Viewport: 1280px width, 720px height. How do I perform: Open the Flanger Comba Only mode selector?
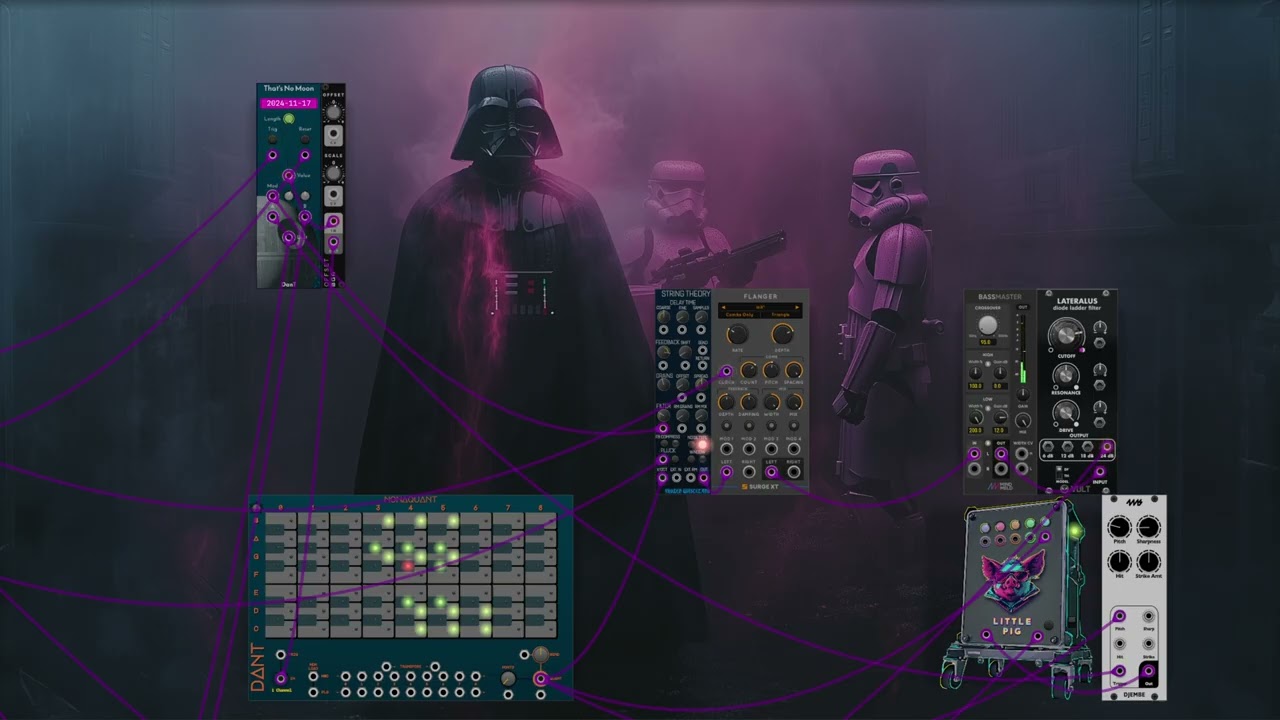[739, 314]
